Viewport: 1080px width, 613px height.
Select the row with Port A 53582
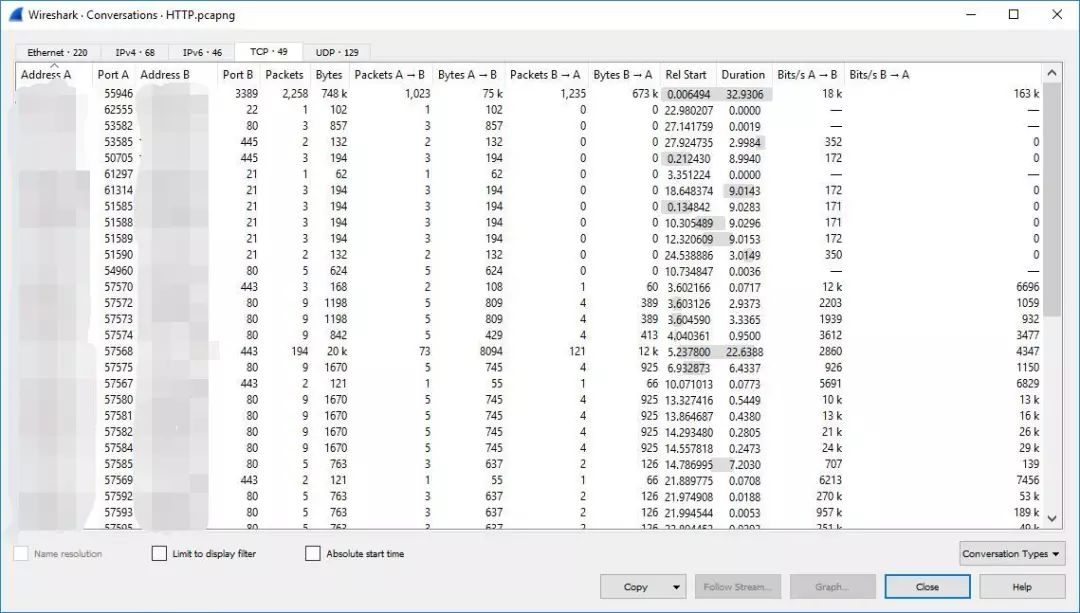tap(529, 126)
